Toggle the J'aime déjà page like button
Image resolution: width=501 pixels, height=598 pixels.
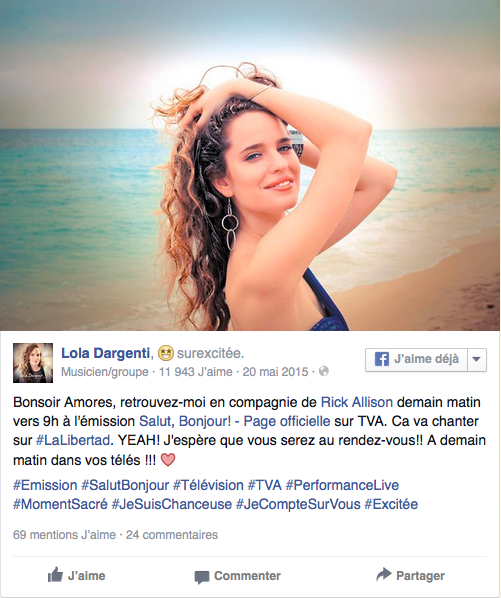coord(416,359)
